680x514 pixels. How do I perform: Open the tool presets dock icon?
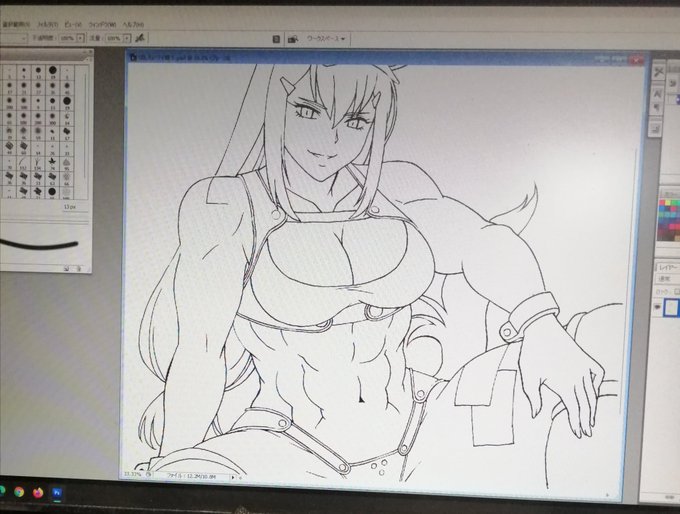pyautogui.click(x=659, y=72)
